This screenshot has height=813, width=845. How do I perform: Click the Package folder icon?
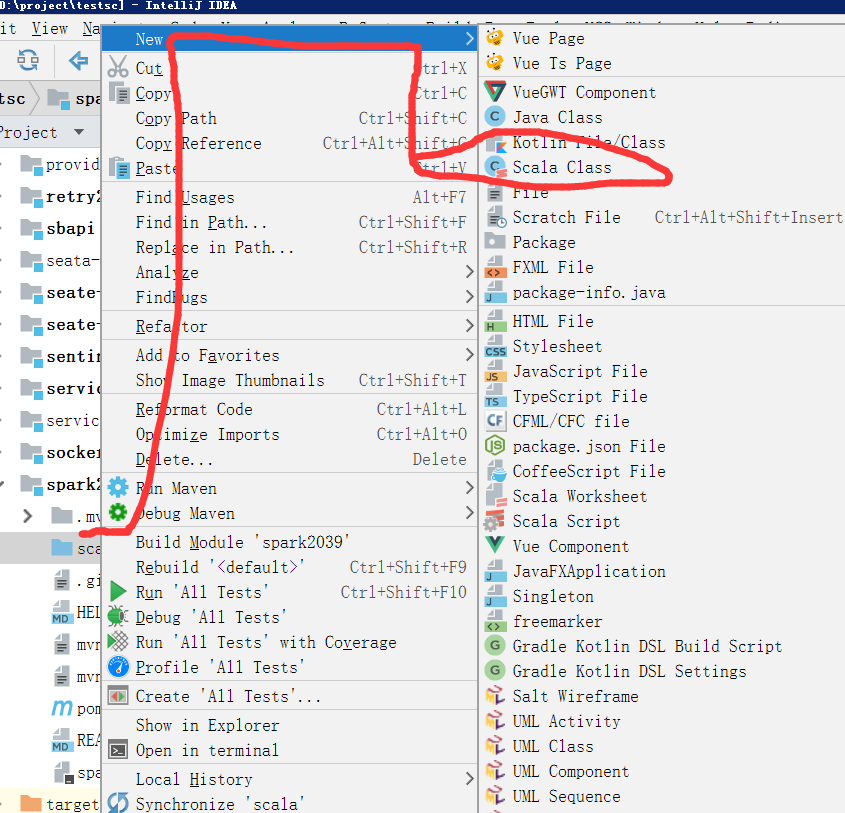[x=495, y=241]
